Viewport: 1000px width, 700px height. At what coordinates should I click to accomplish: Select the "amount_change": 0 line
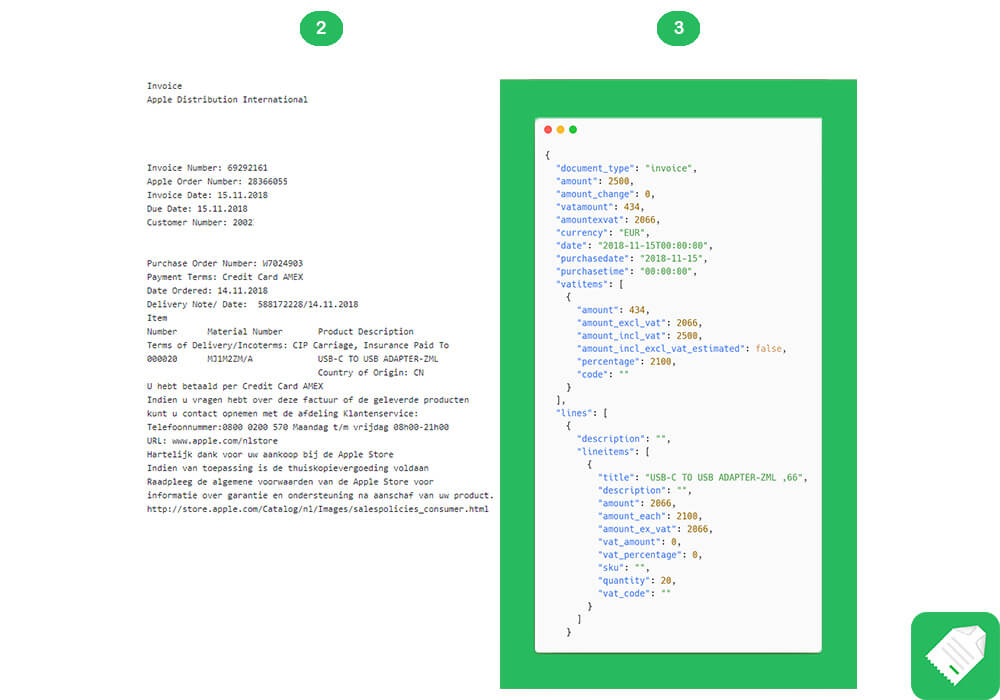tap(605, 194)
